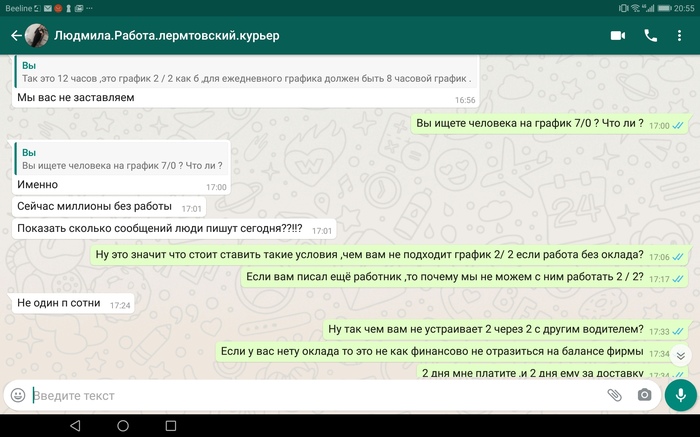
Task: Start a video call with Людмила
Action: pyautogui.click(x=617, y=36)
